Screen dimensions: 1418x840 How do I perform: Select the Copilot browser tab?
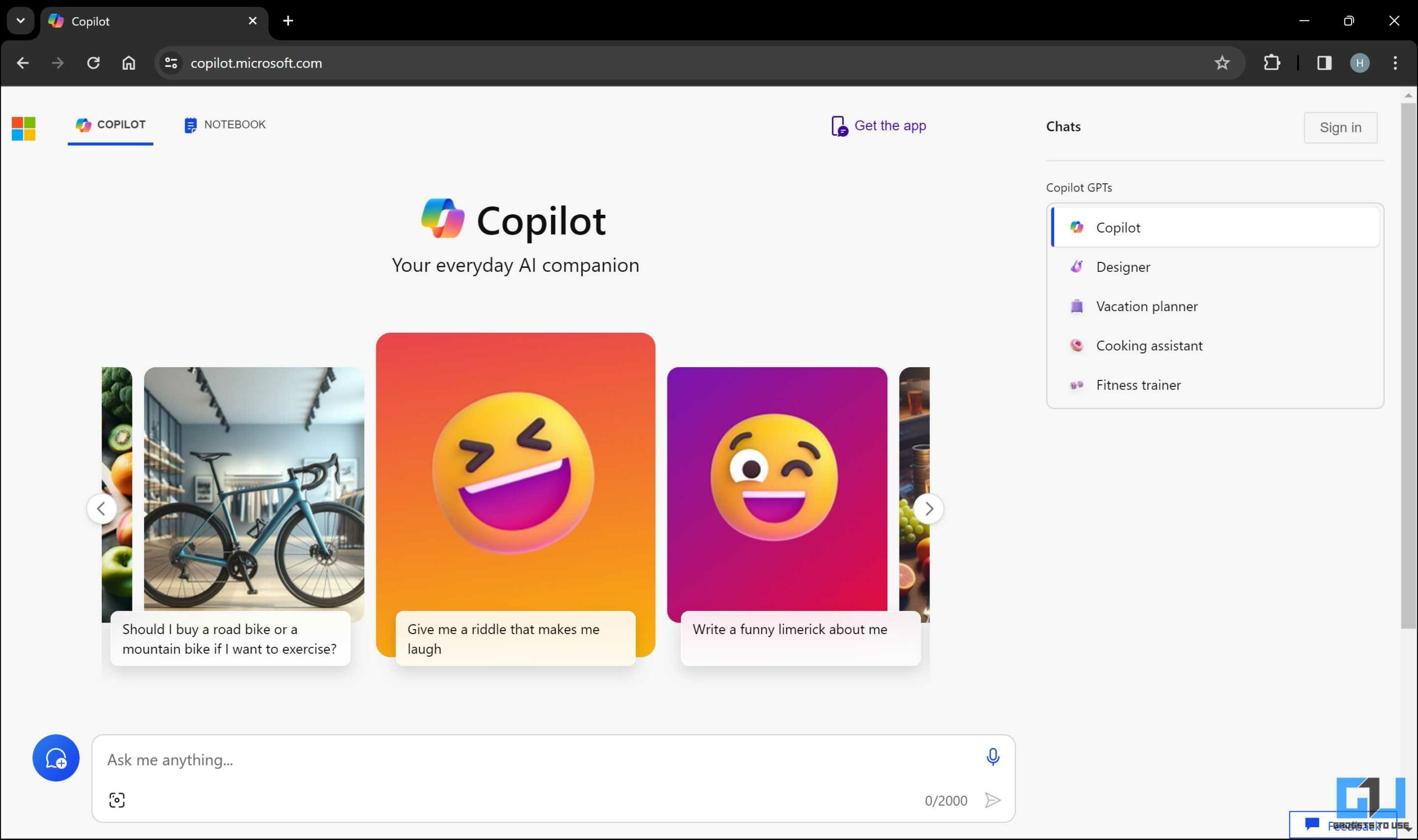click(153, 22)
